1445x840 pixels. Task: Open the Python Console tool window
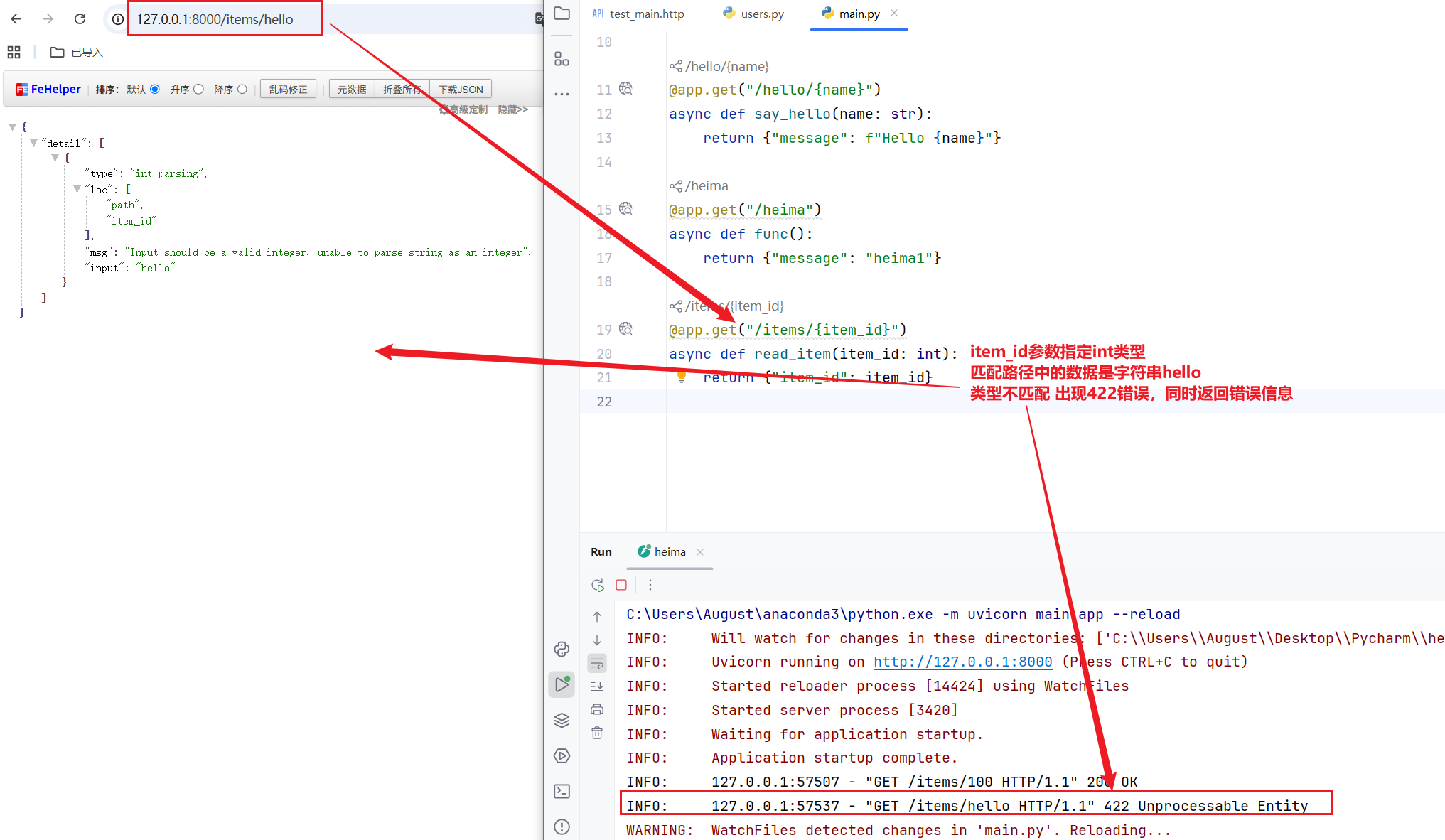pyautogui.click(x=562, y=649)
